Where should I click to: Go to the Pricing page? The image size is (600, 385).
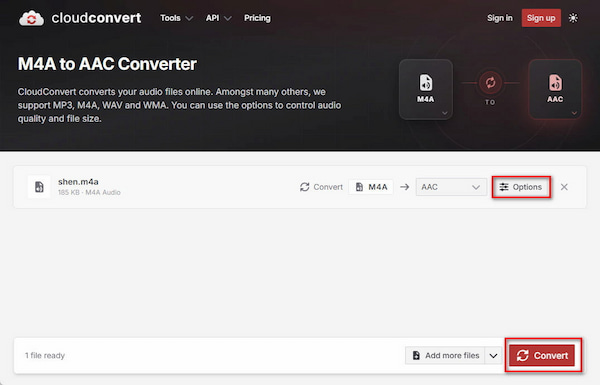pyautogui.click(x=257, y=18)
